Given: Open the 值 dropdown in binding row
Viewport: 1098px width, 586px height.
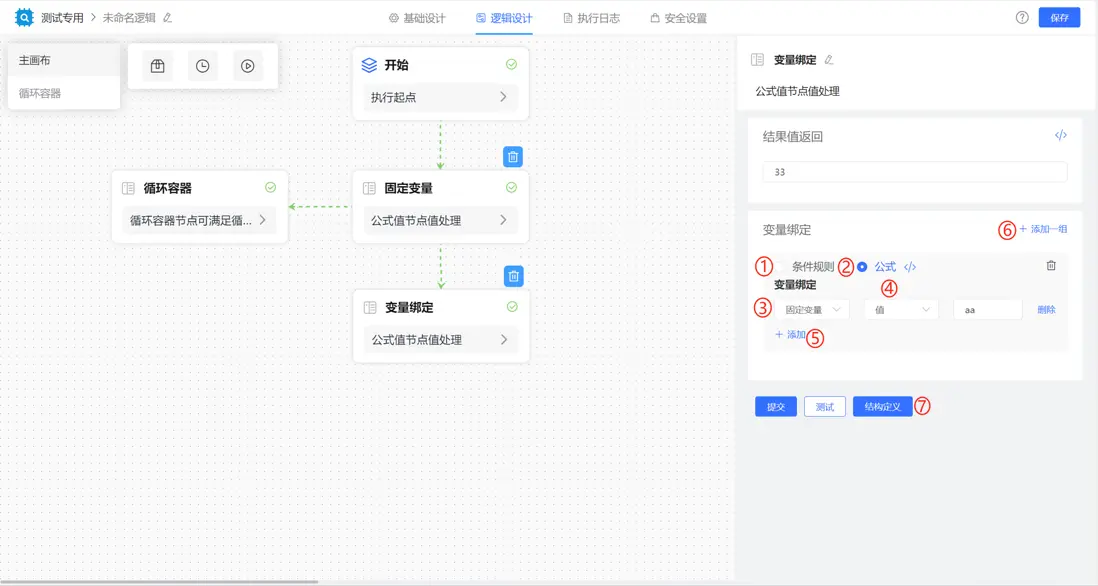Looking at the screenshot, I should [x=901, y=309].
